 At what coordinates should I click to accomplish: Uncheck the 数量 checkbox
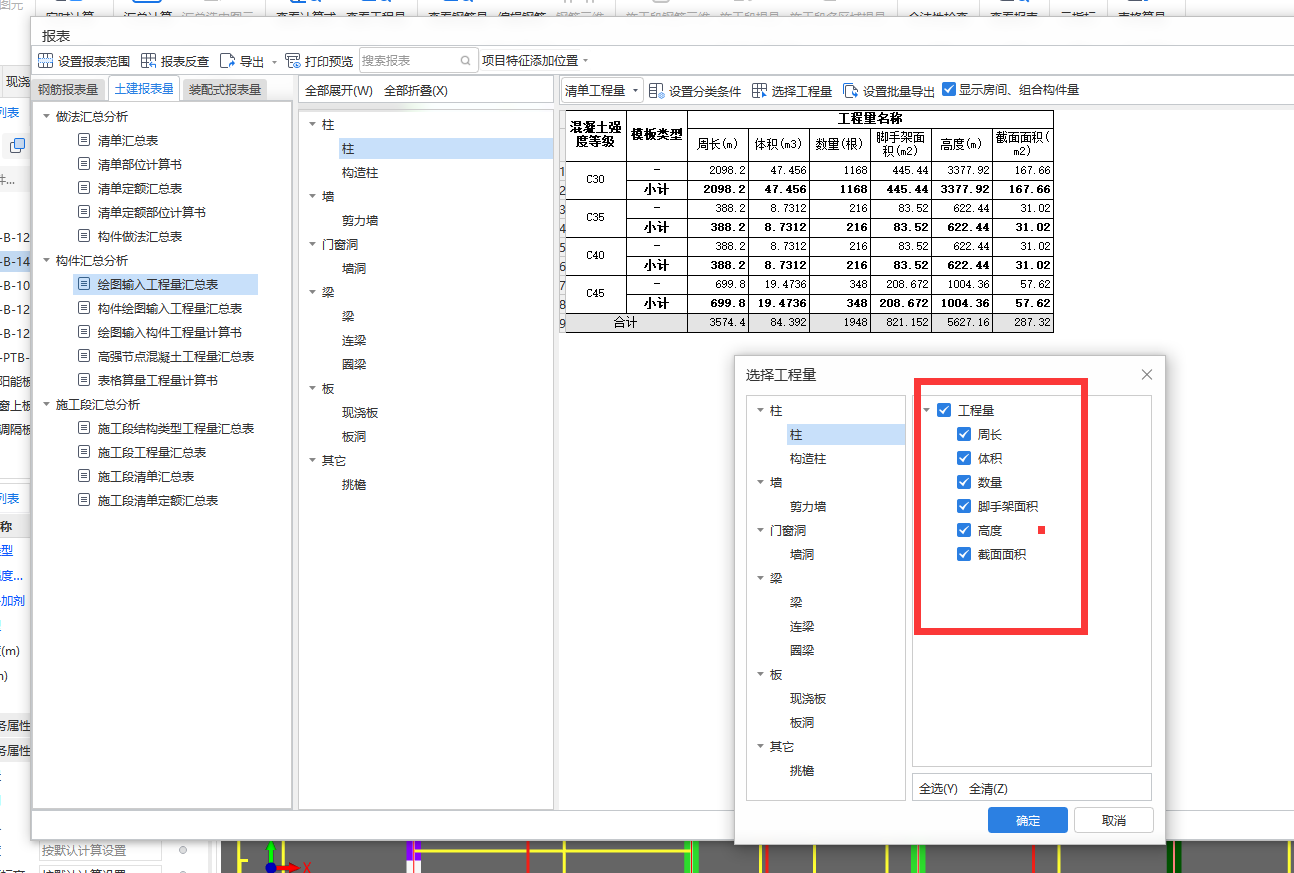click(964, 482)
